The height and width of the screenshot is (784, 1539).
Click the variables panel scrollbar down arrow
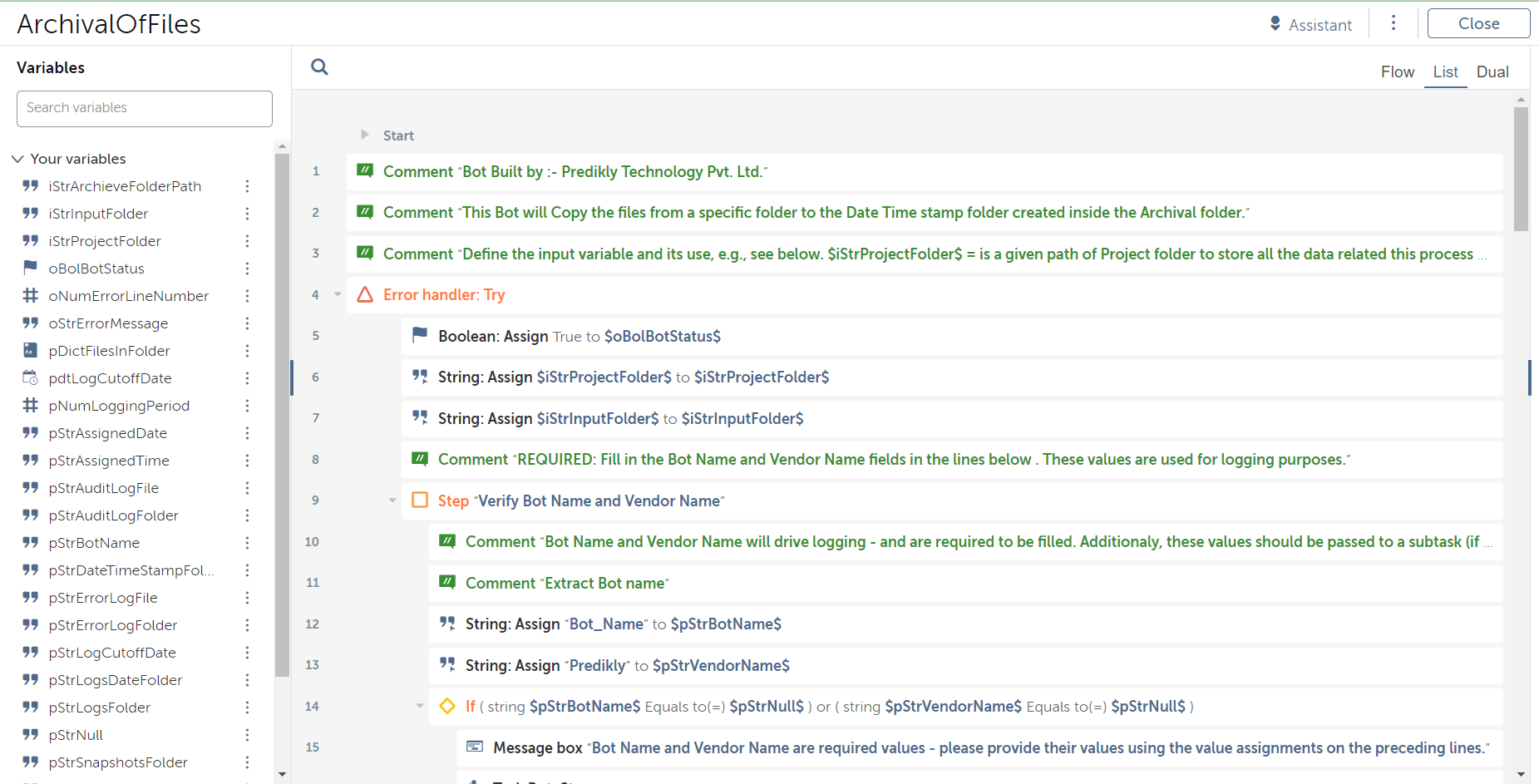tap(282, 774)
